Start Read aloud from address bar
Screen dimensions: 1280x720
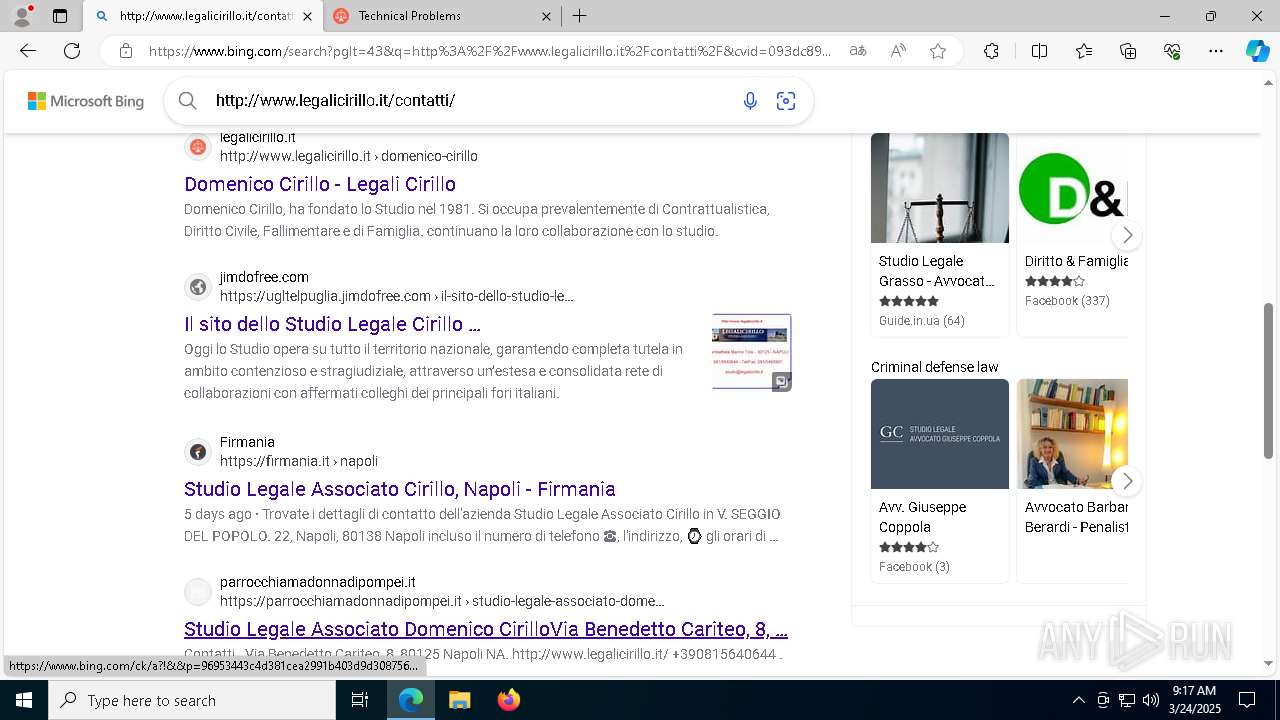click(x=898, y=51)
